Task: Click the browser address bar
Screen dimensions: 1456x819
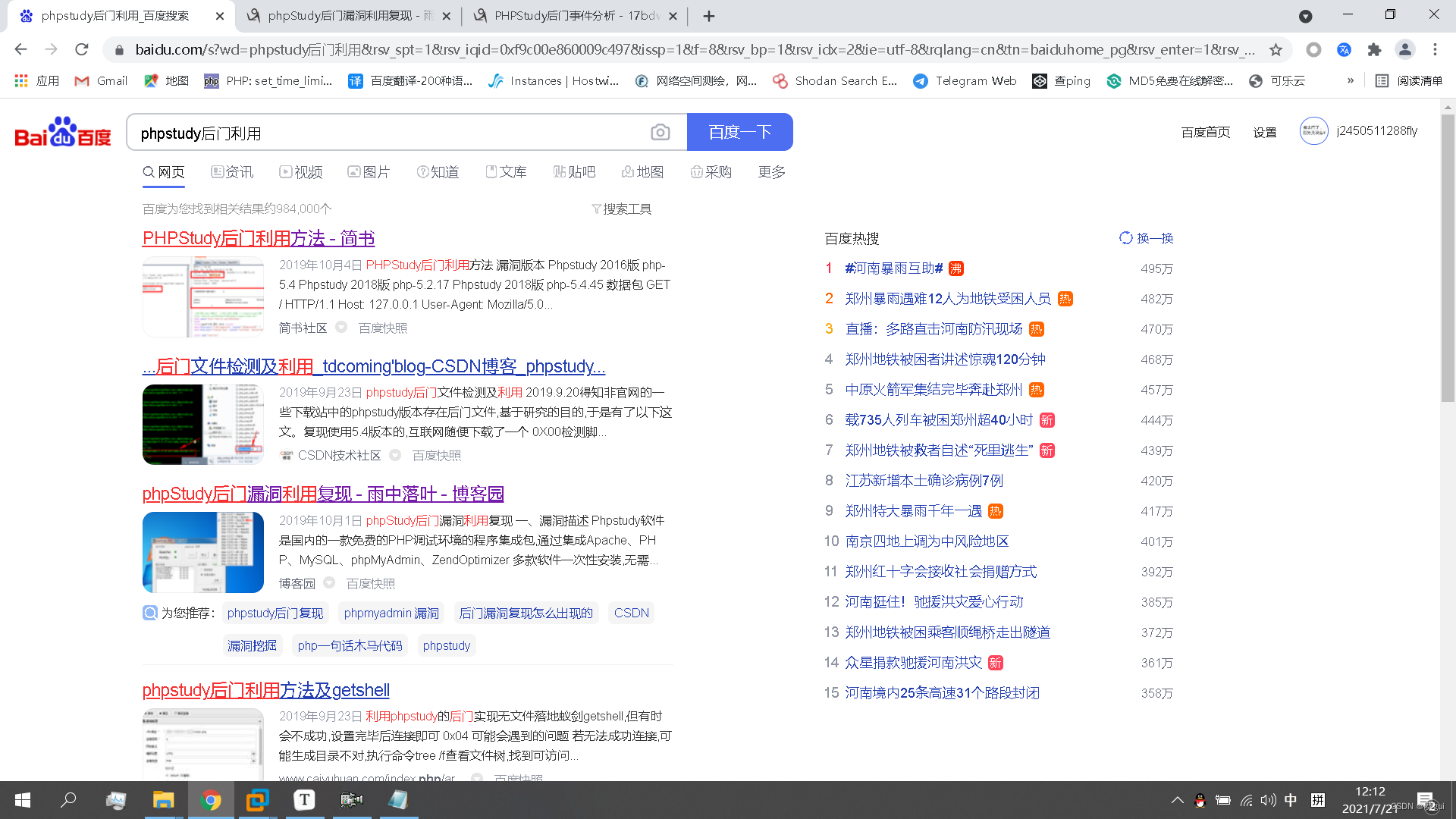Action: (694, 49)
